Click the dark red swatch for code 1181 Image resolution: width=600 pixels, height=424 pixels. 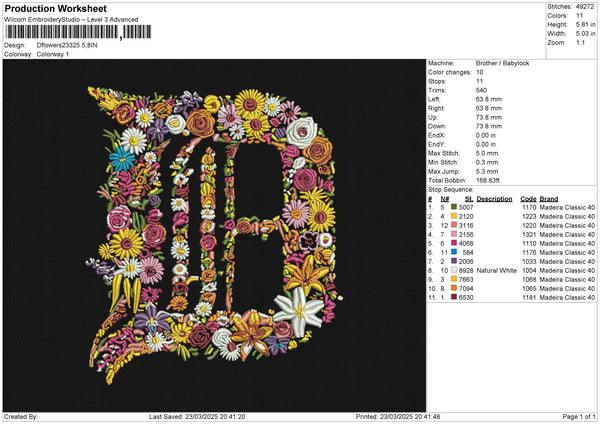pyautogui.click(x=454, y=297)
